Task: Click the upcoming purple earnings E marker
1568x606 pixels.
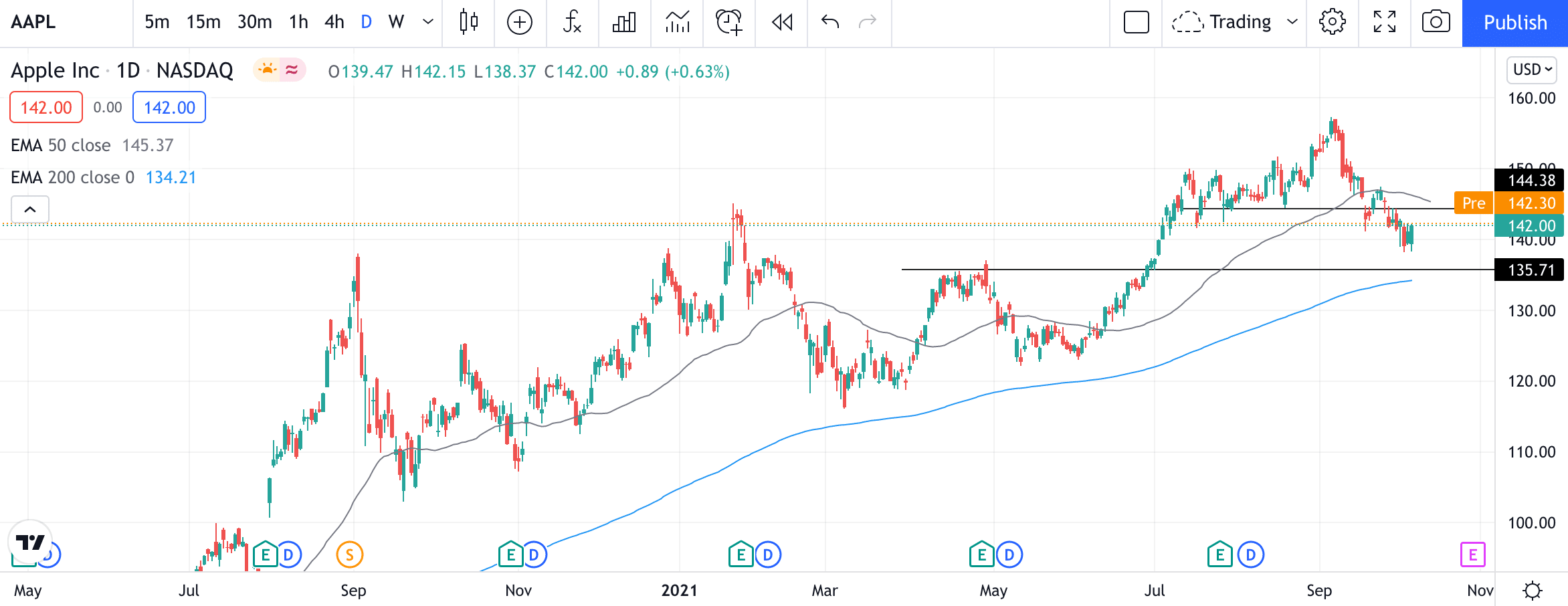Action: [1472, 554]
